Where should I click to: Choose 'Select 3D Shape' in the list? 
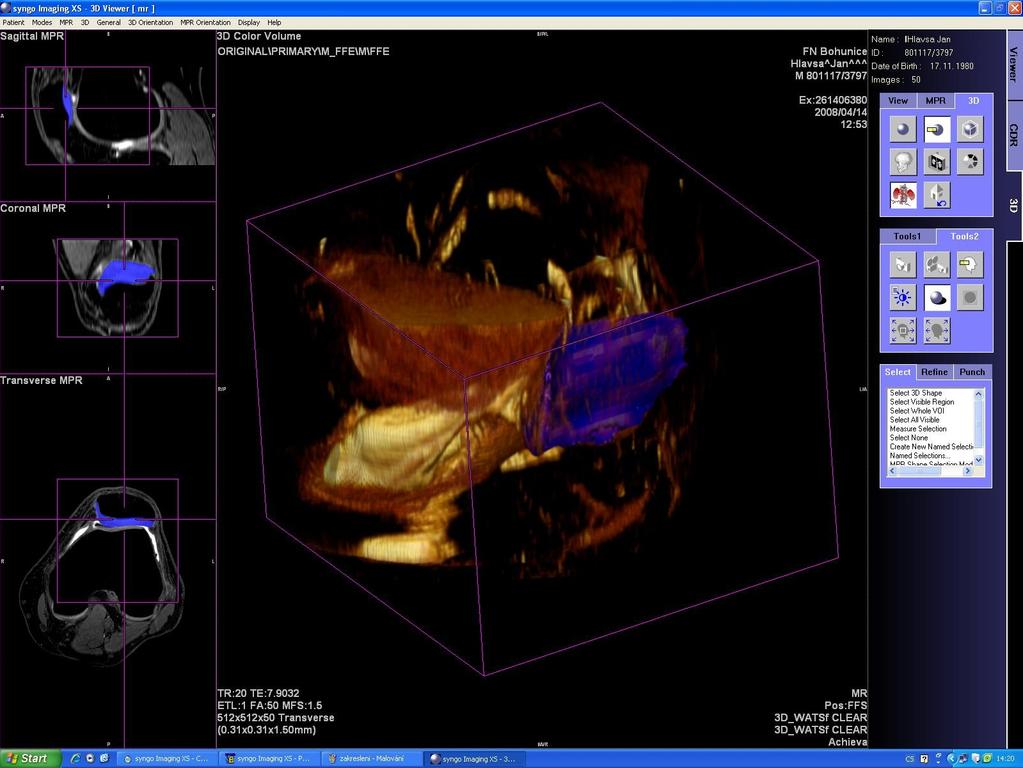coord(916,393)
